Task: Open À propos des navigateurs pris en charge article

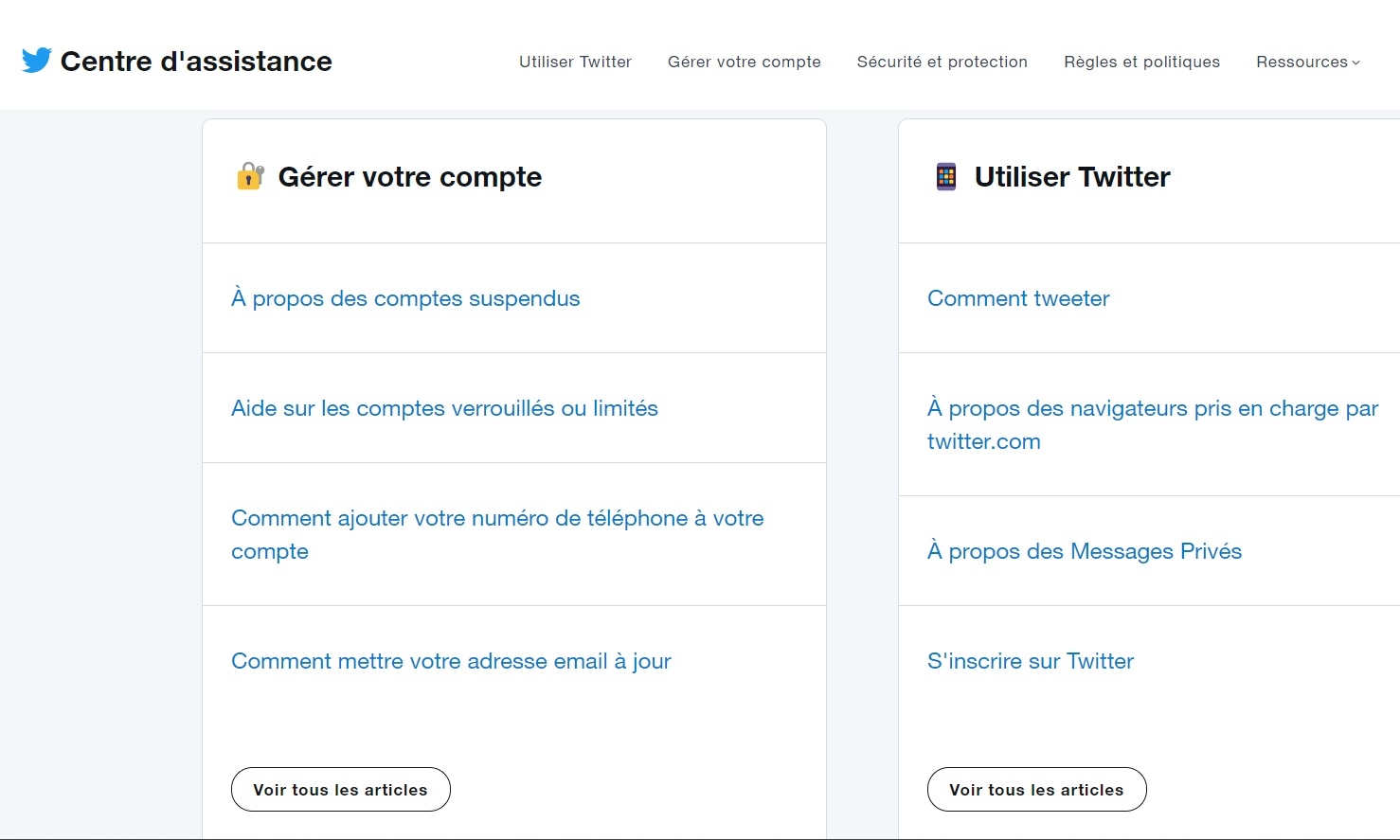Action: (1153, 424)
